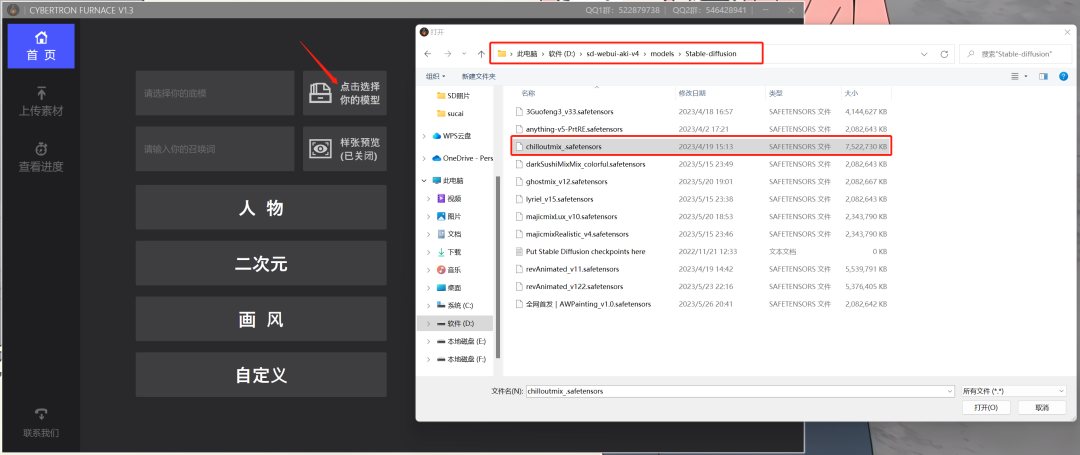Click the 请输入你的召唤词 input field
This screenshot has height=455, width=1080.
[x=215, y=149]
